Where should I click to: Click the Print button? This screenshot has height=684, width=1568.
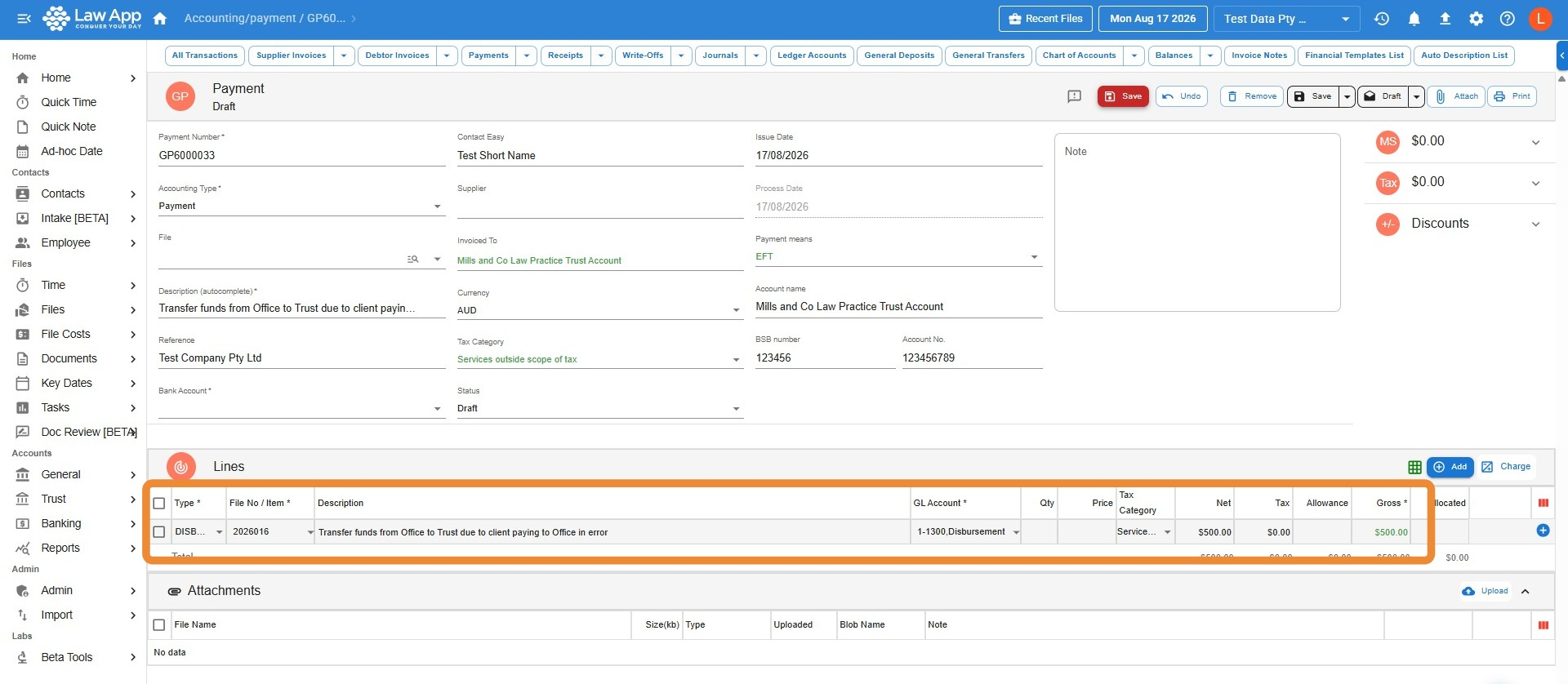point(1512,96)
